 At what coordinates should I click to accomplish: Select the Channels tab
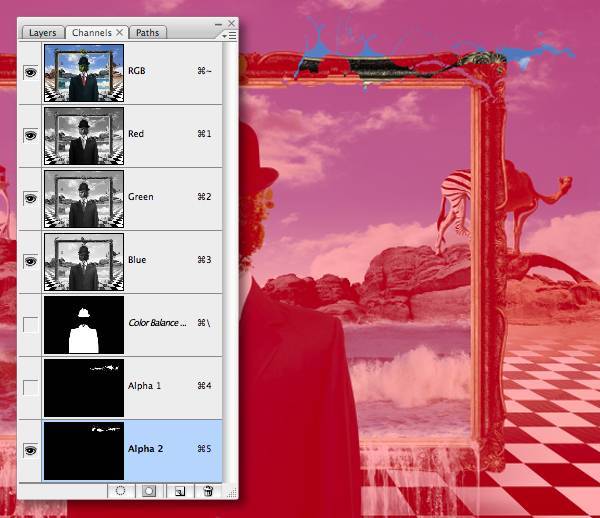[92, 33]
